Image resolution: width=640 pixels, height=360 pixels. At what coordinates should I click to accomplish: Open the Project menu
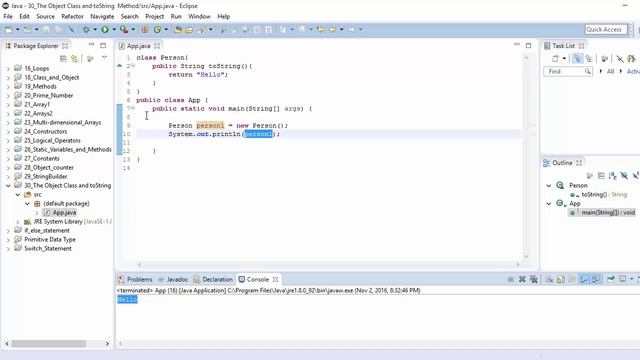pyautogui.click(x=155, y=16)
